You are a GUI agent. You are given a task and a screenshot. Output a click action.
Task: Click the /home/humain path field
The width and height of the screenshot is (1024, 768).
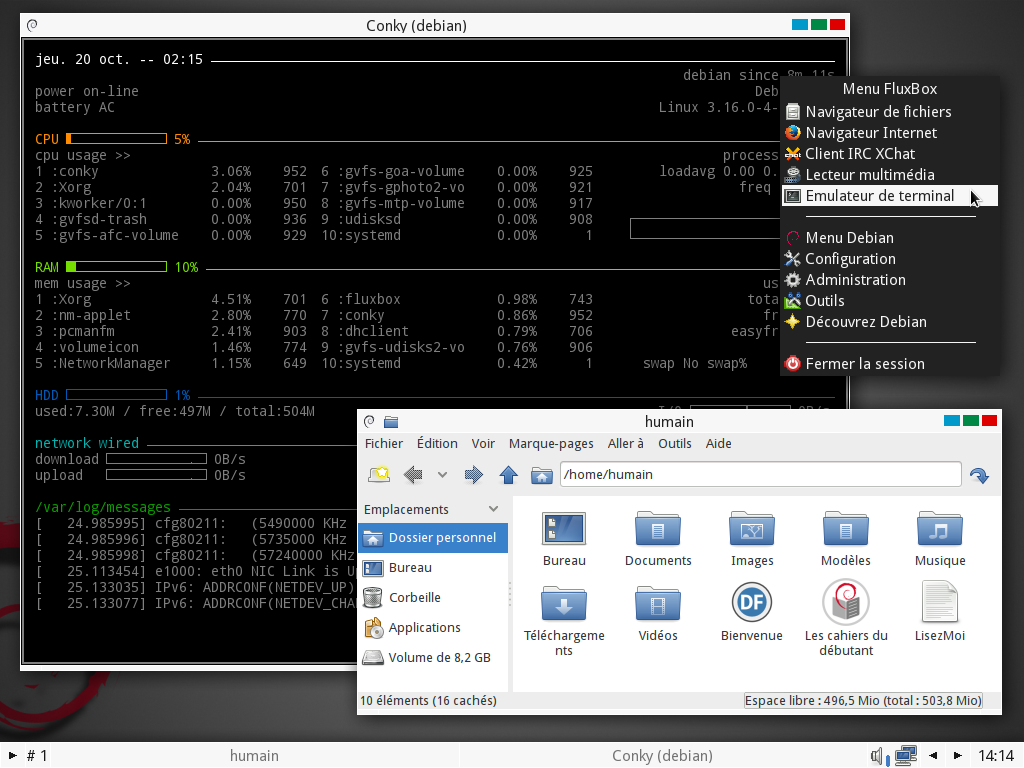(x=758, y=474)
